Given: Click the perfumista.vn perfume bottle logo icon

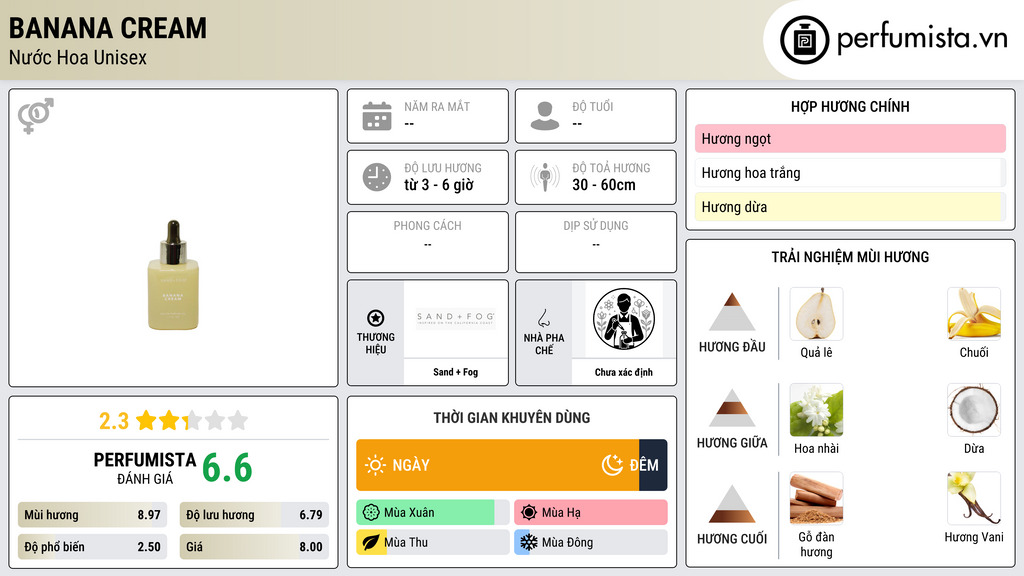Looking at the screenshot, I should pyautogui.click(x=804, y=40).
